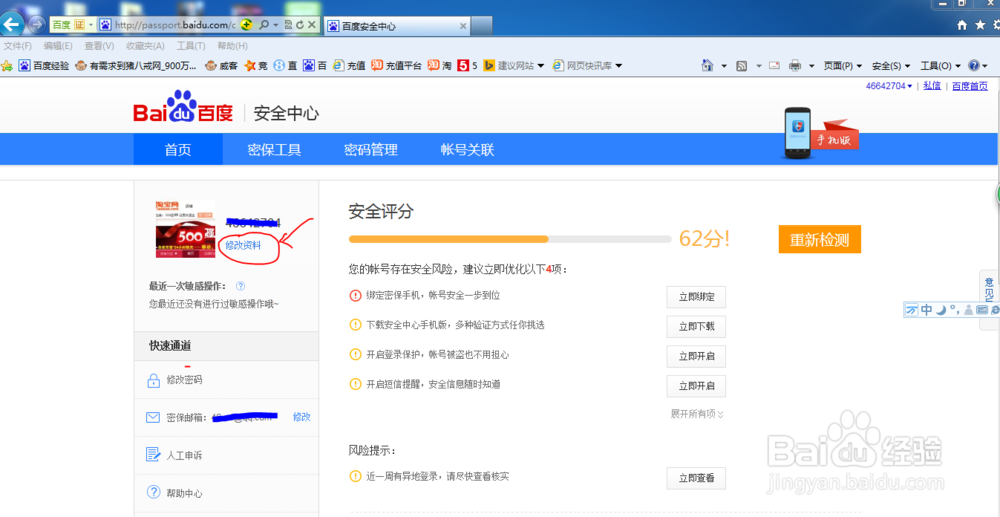This screenshot has width=1000, height=517.
Task: Click the 立即查看 button
Action: coord(696,478)
